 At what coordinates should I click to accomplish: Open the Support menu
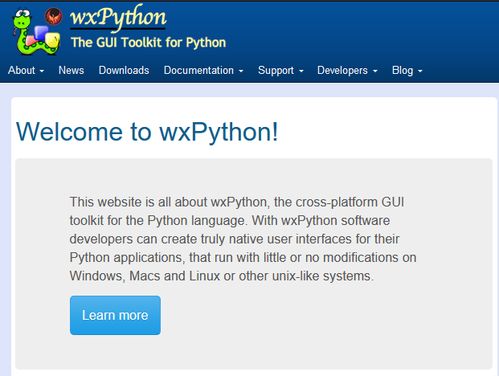click(281, 70)
